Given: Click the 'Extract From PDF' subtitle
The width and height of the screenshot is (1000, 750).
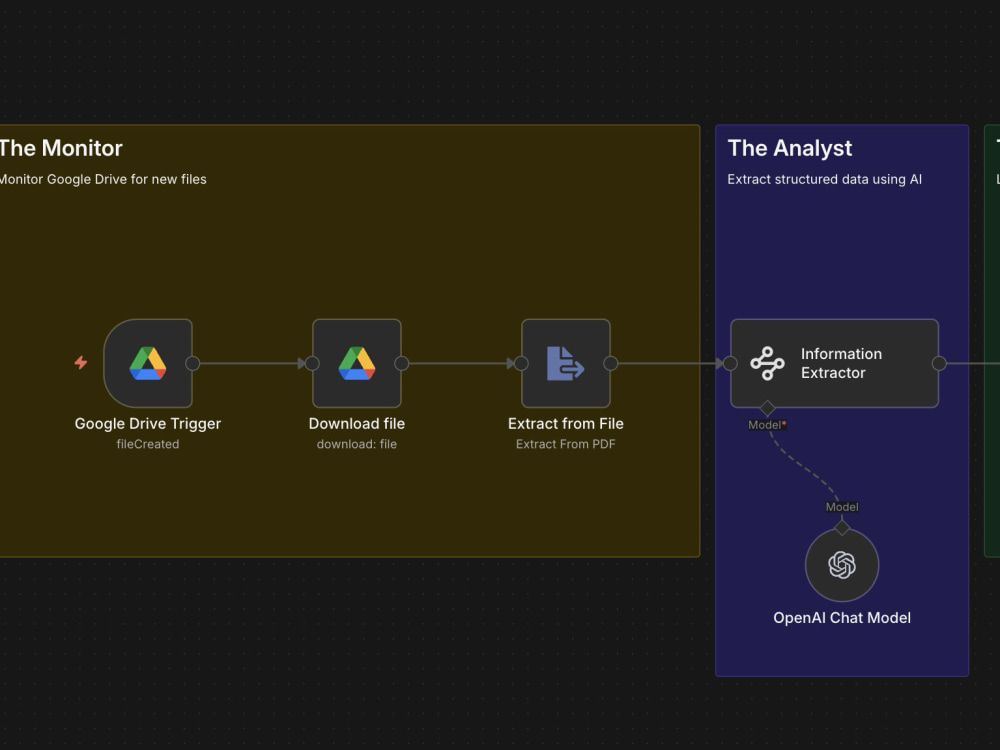Looking at the screenshot, I should click(x=566, y=444).
